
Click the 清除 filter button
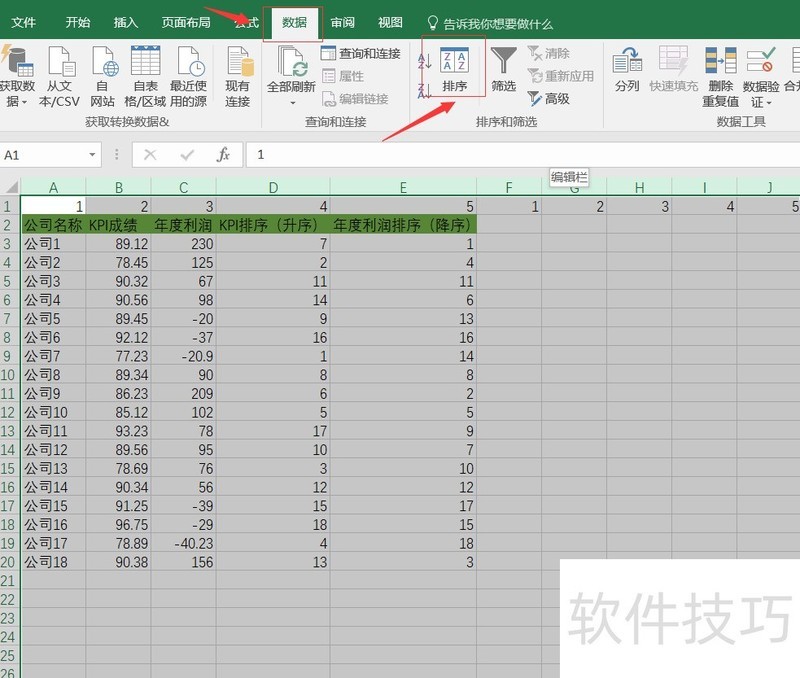pyautogui.click(x=549, y=53)
